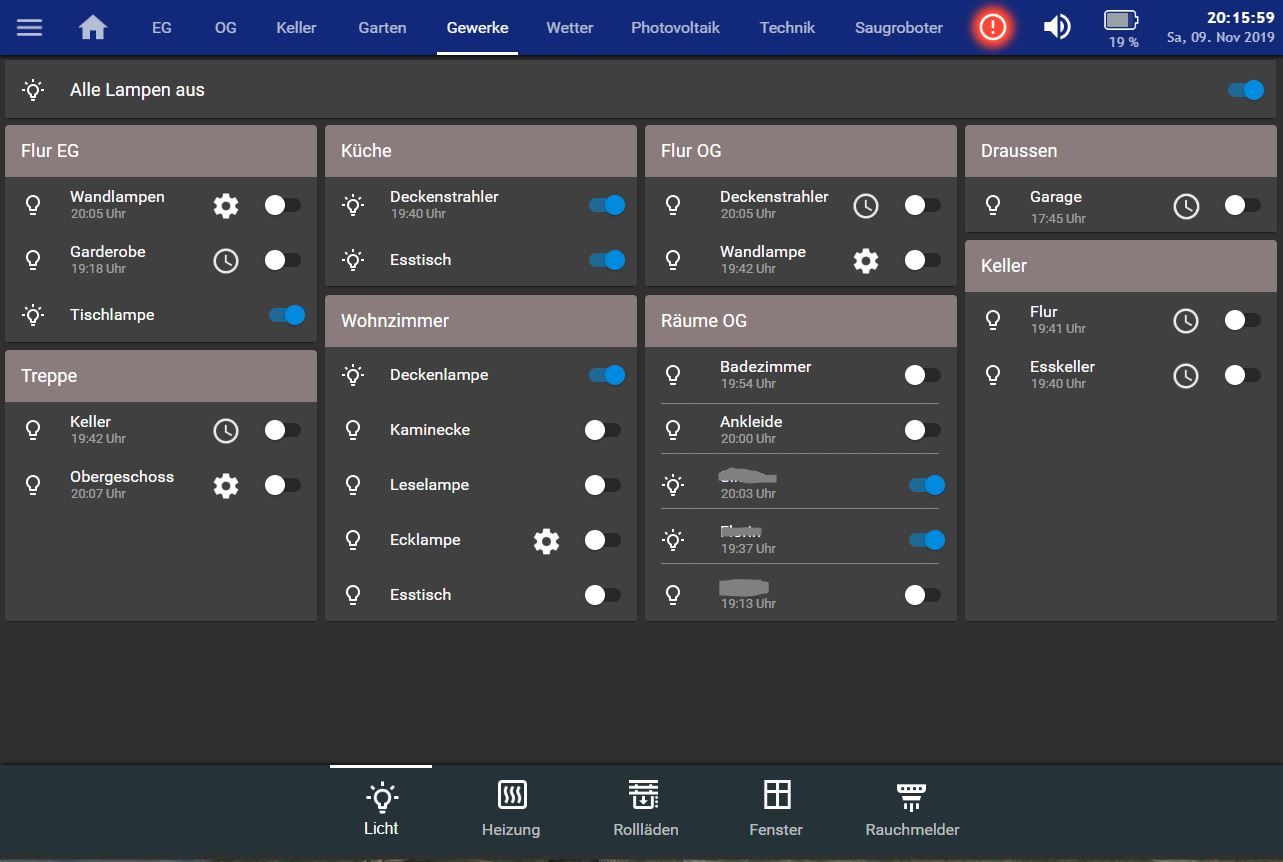1283x862 pixels.
Task: Open the Photovoltaik tab
Action: click(675, 28)
